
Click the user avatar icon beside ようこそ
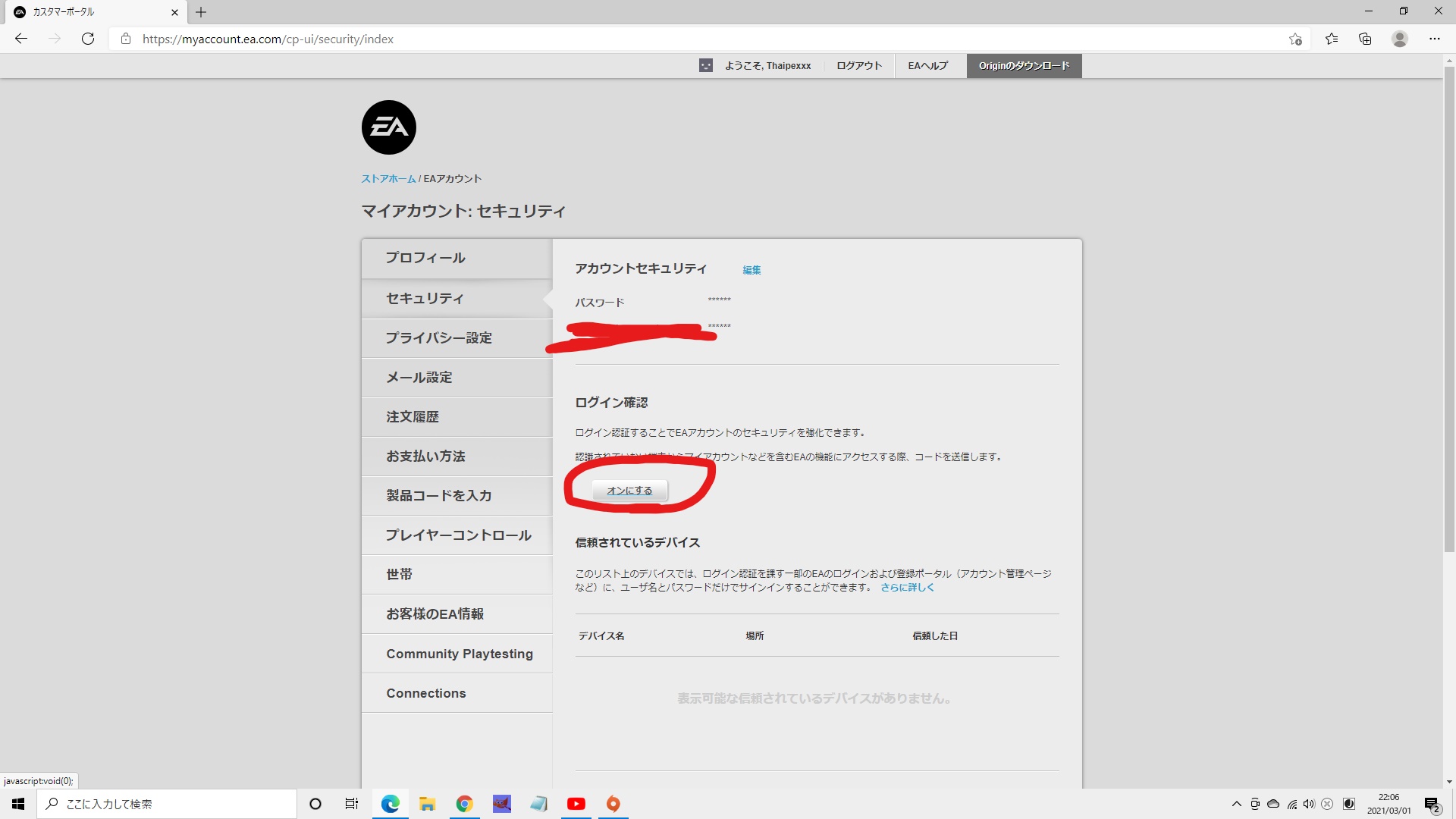(706, 66)
